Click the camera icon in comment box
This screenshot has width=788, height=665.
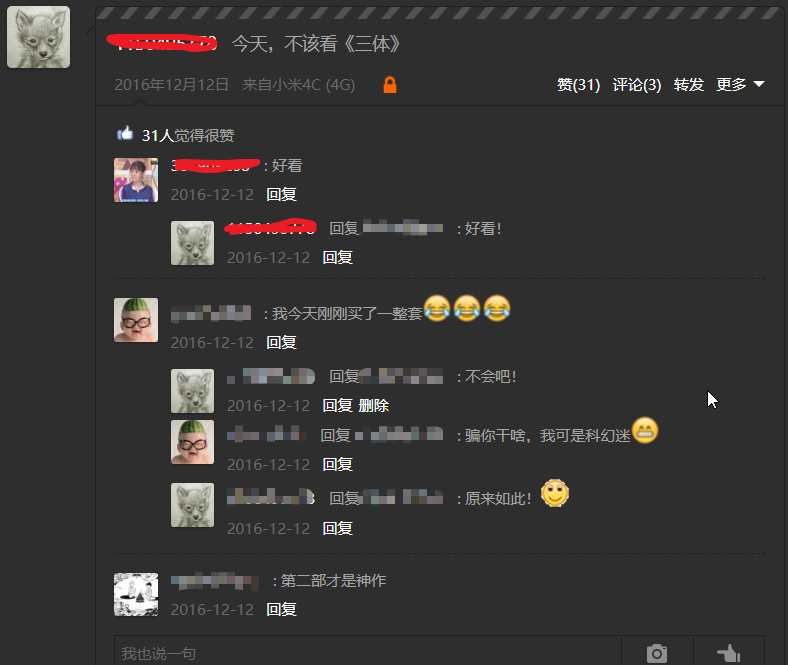[657, 653]
